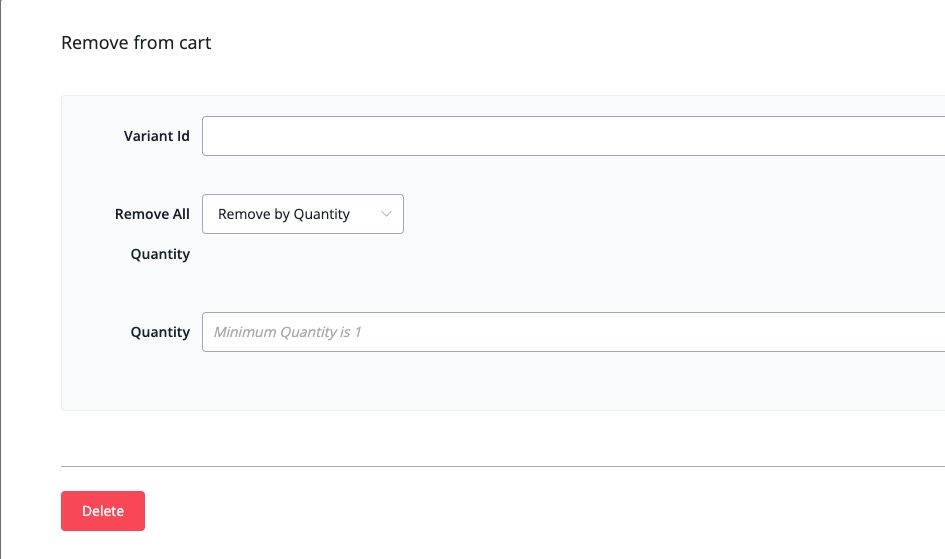This screenshot has height=559, width=945.
Task: Click the Remove from cart heading
Action: (x=136, y=43)
